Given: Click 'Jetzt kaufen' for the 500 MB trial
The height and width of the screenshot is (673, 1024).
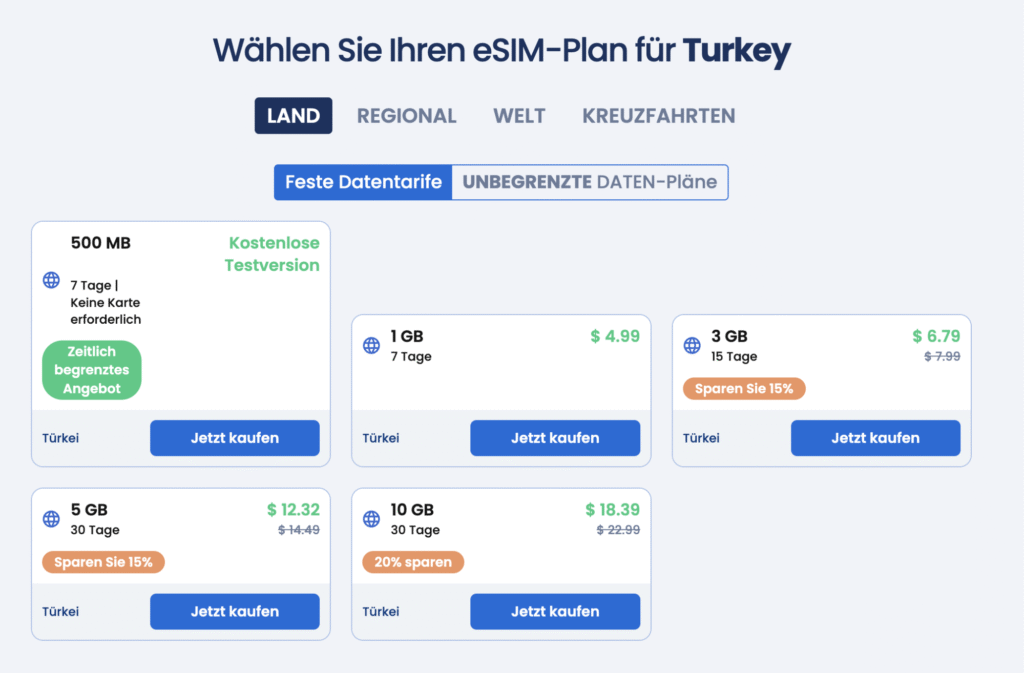Looking at the screenshot, I should coord(234,438).
